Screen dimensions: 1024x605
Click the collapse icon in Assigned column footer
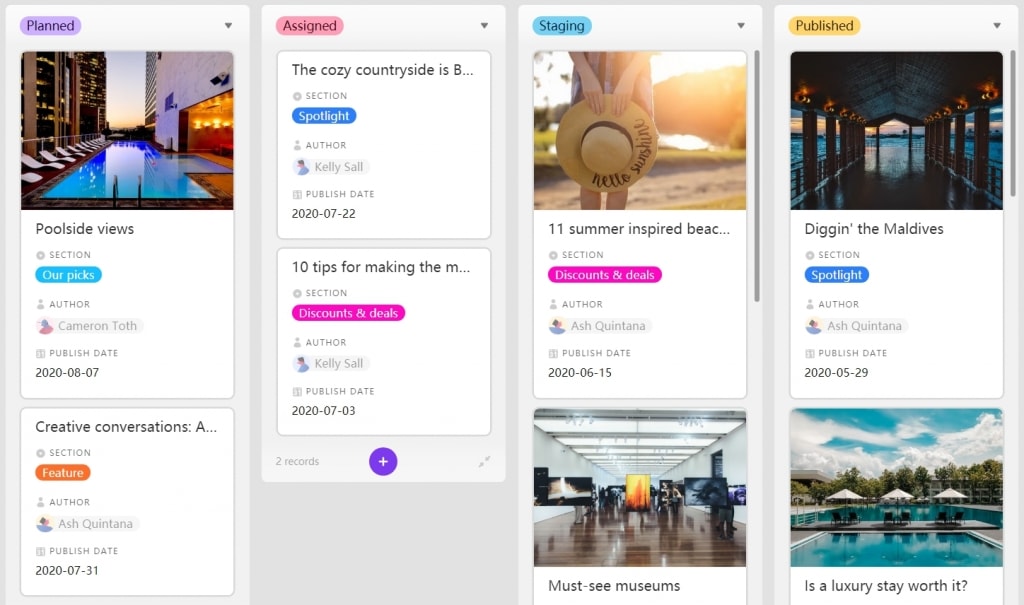484,461
